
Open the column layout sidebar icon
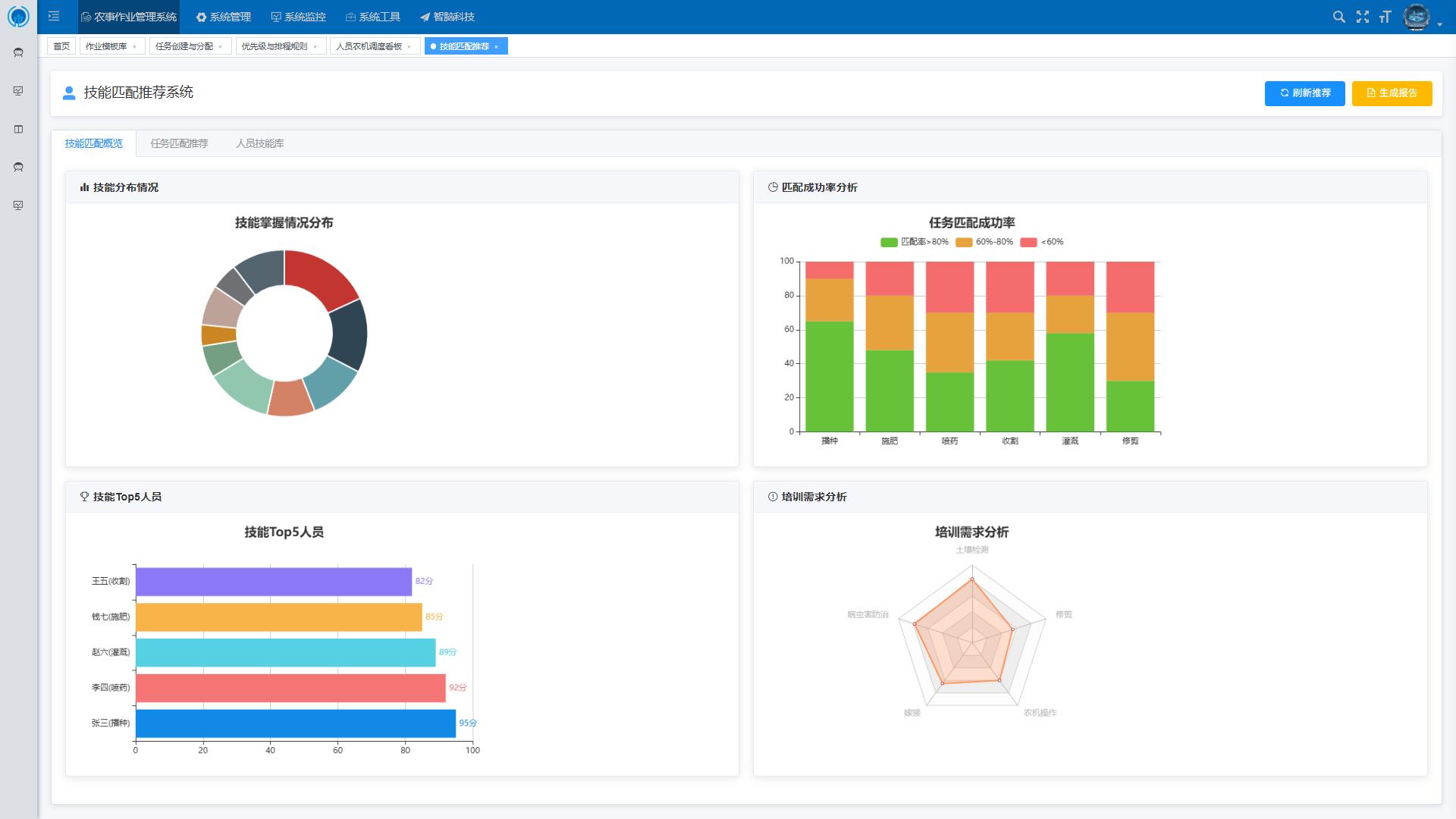pyautogui.click(x=19, y=129)
